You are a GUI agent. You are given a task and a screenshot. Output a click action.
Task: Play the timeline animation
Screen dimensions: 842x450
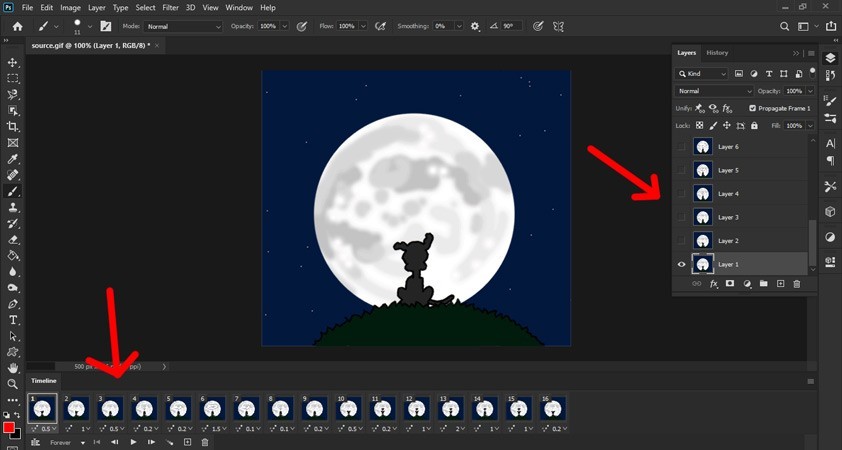click(x=133, y=442)
